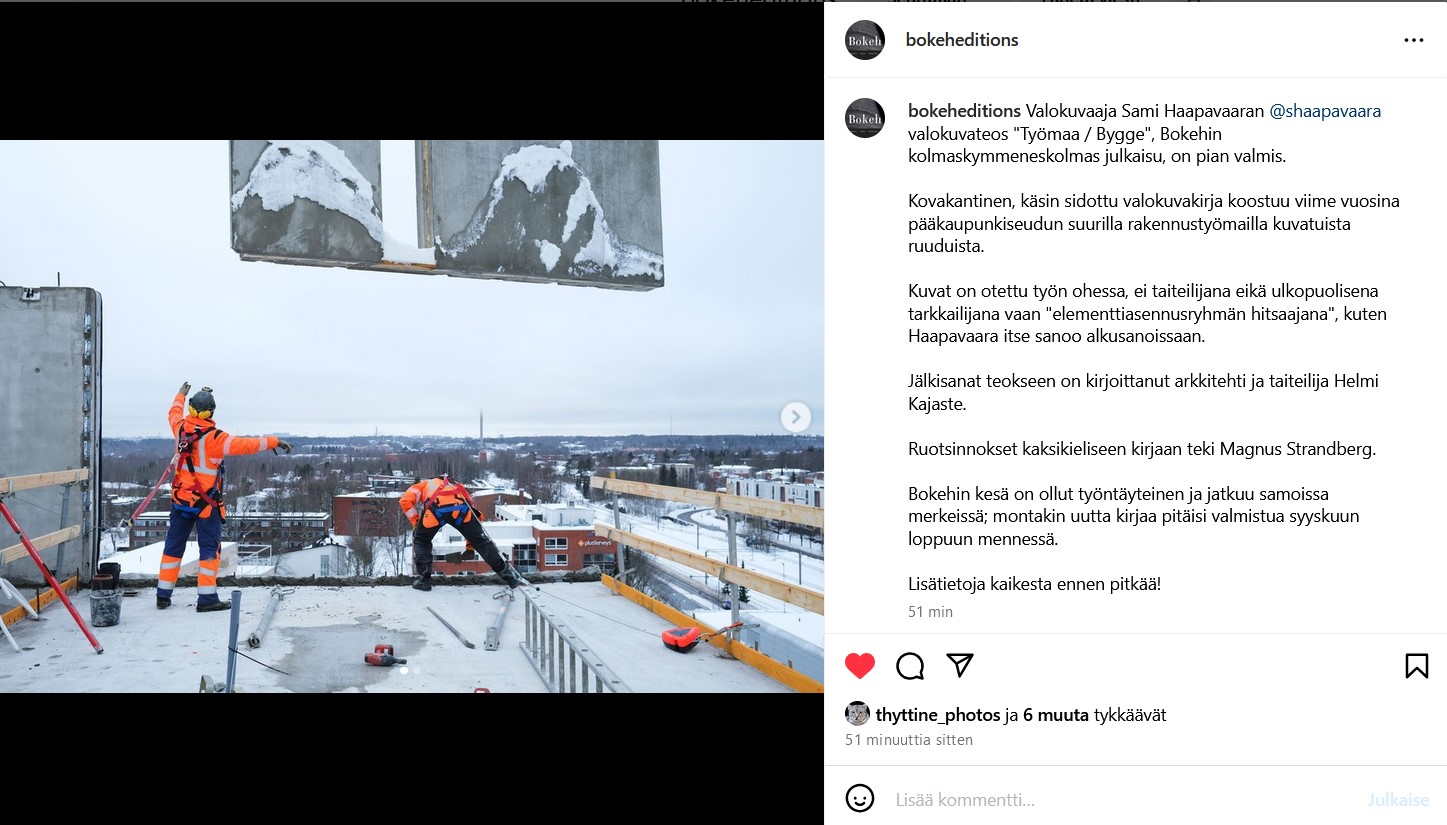Image resolution: width=1447 pixels, height=825 pixels.
Task: Click the Bokeh avatar in post header
Action: [865, 40]
